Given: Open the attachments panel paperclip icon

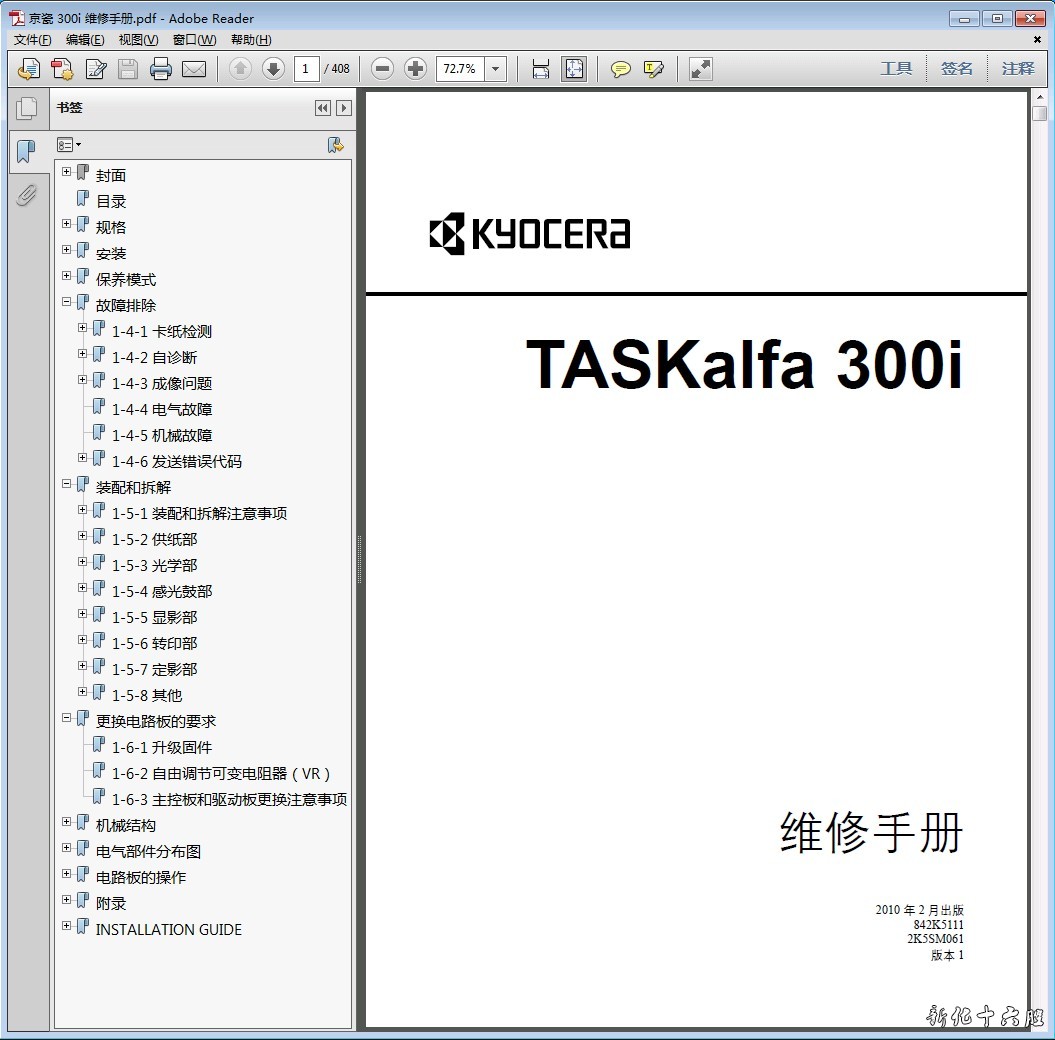Looking at the screenshot, I should (26, 195).
